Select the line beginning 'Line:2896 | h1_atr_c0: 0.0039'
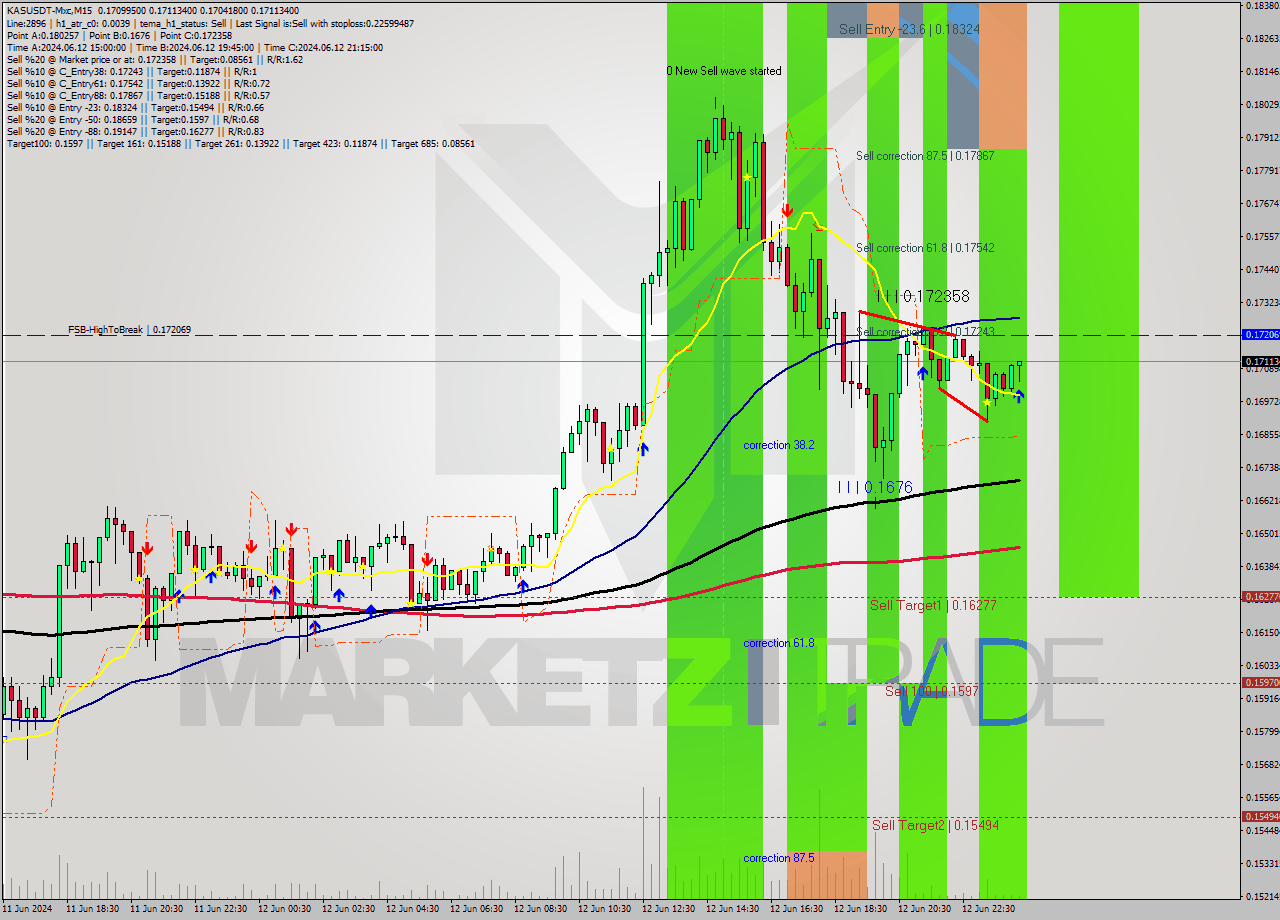1280x920 pixels. [x=210, y=23]
